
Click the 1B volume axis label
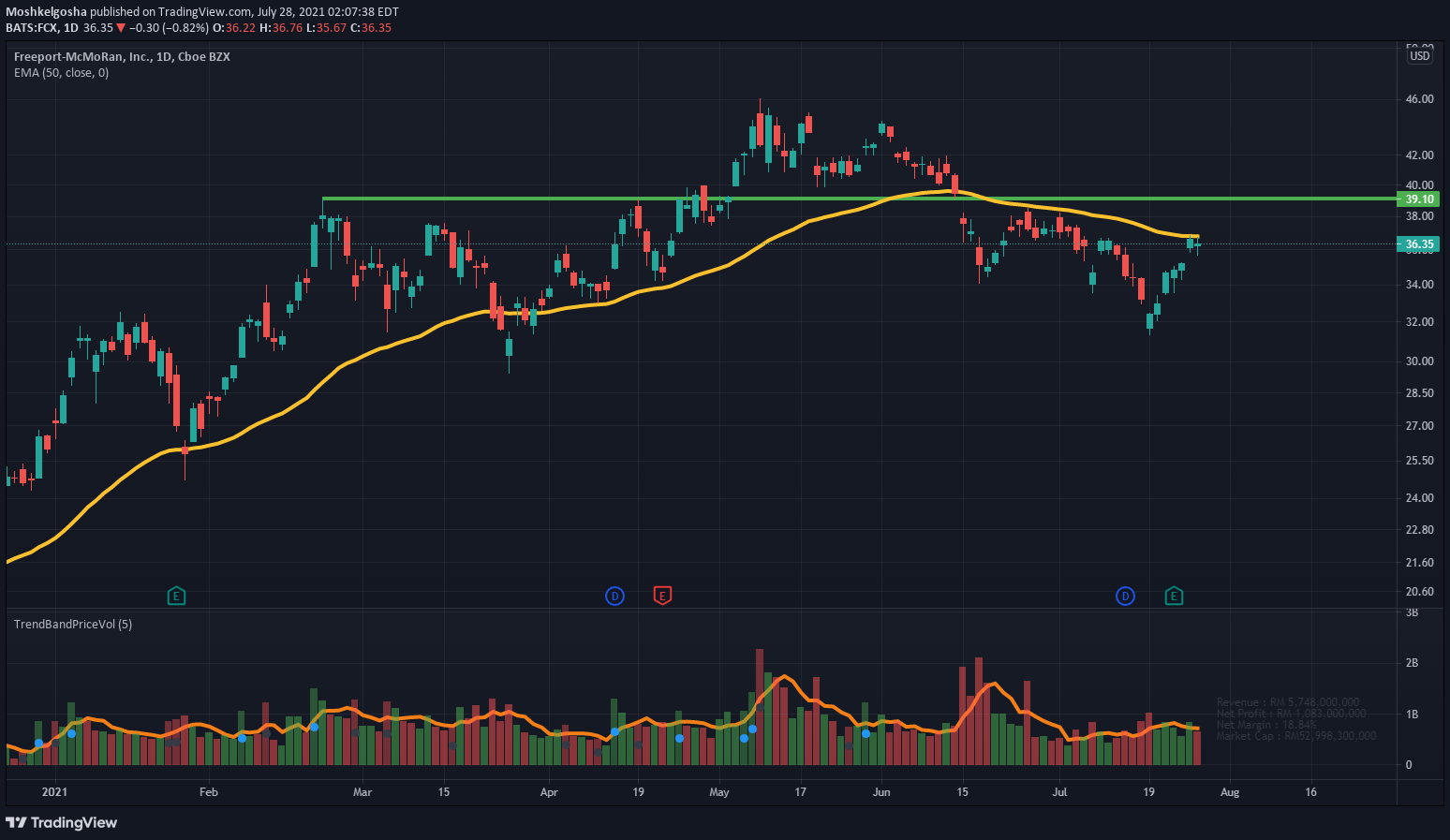coord(1412,714)
